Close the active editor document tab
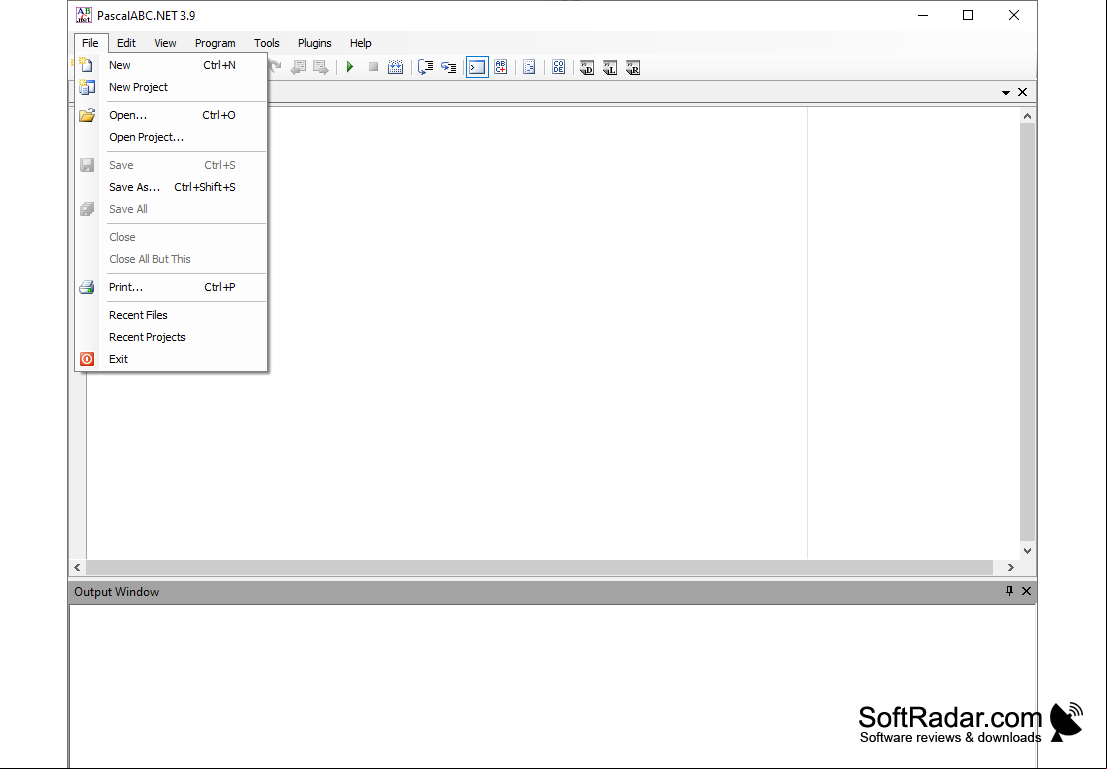 pyautogui.click(x=1022, y=93)
